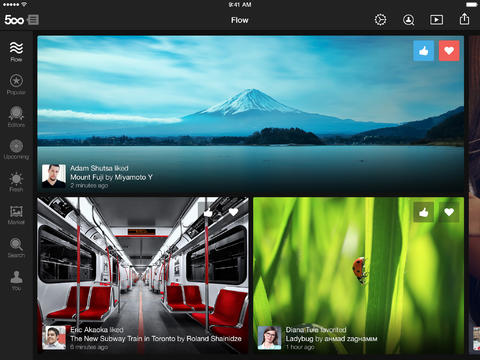Click 'Diana Ture favorited' text
The height and width of the screenshot is (360, 480).
click(316, 330)
